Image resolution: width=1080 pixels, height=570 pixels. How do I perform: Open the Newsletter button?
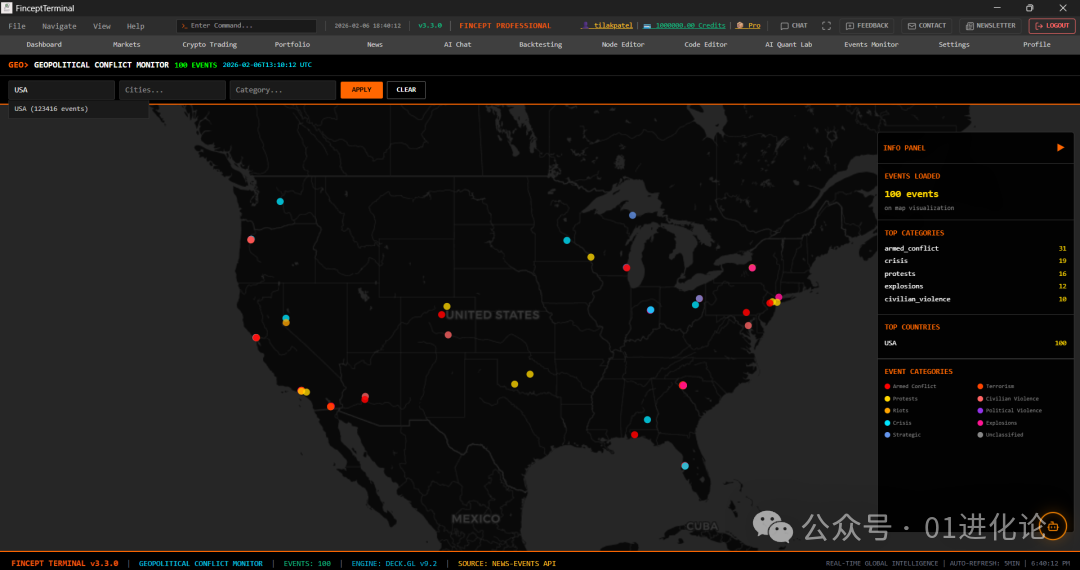[x=990, y=26]
